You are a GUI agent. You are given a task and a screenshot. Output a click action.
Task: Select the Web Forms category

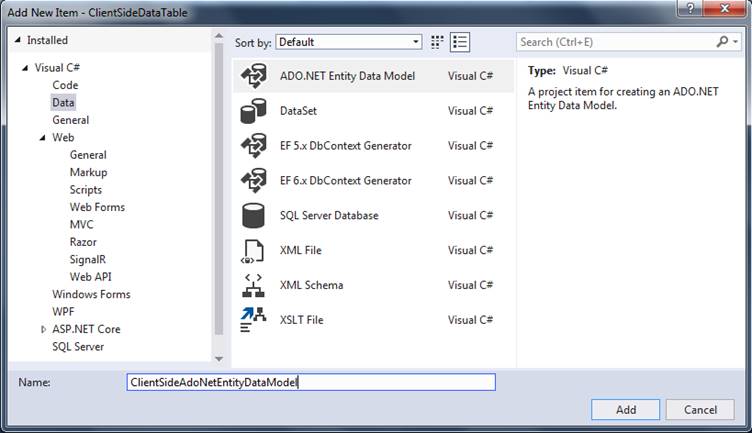[97, 207]
